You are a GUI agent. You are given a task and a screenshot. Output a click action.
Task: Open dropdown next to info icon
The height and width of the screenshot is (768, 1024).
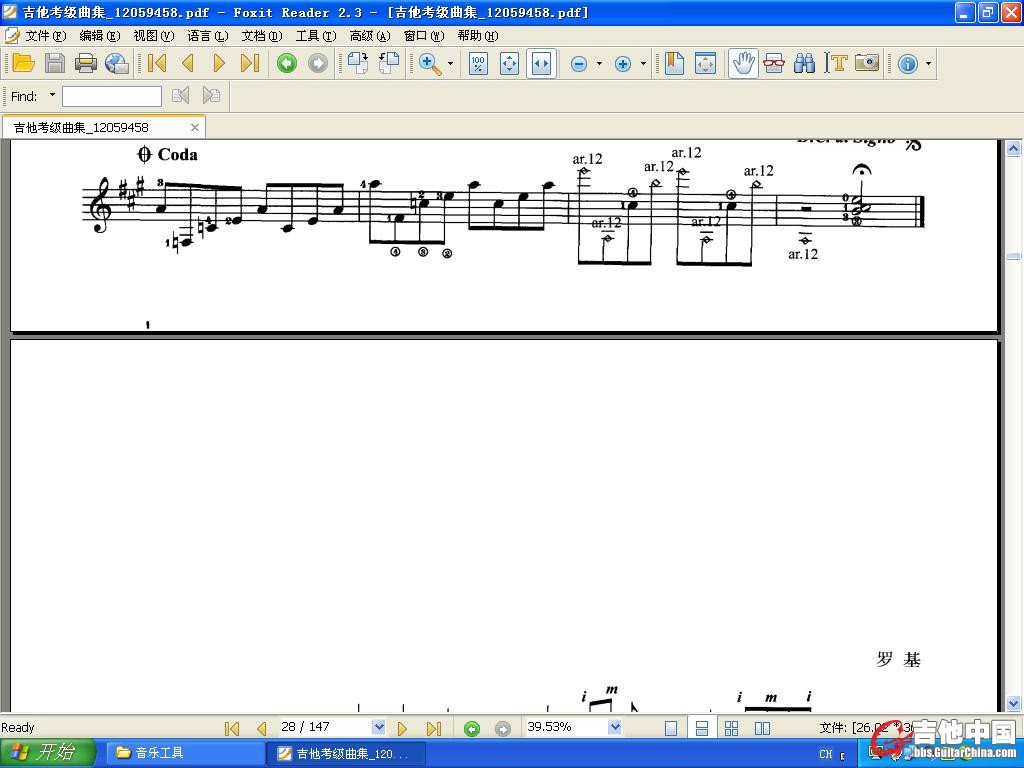click(x=928, y=64)
